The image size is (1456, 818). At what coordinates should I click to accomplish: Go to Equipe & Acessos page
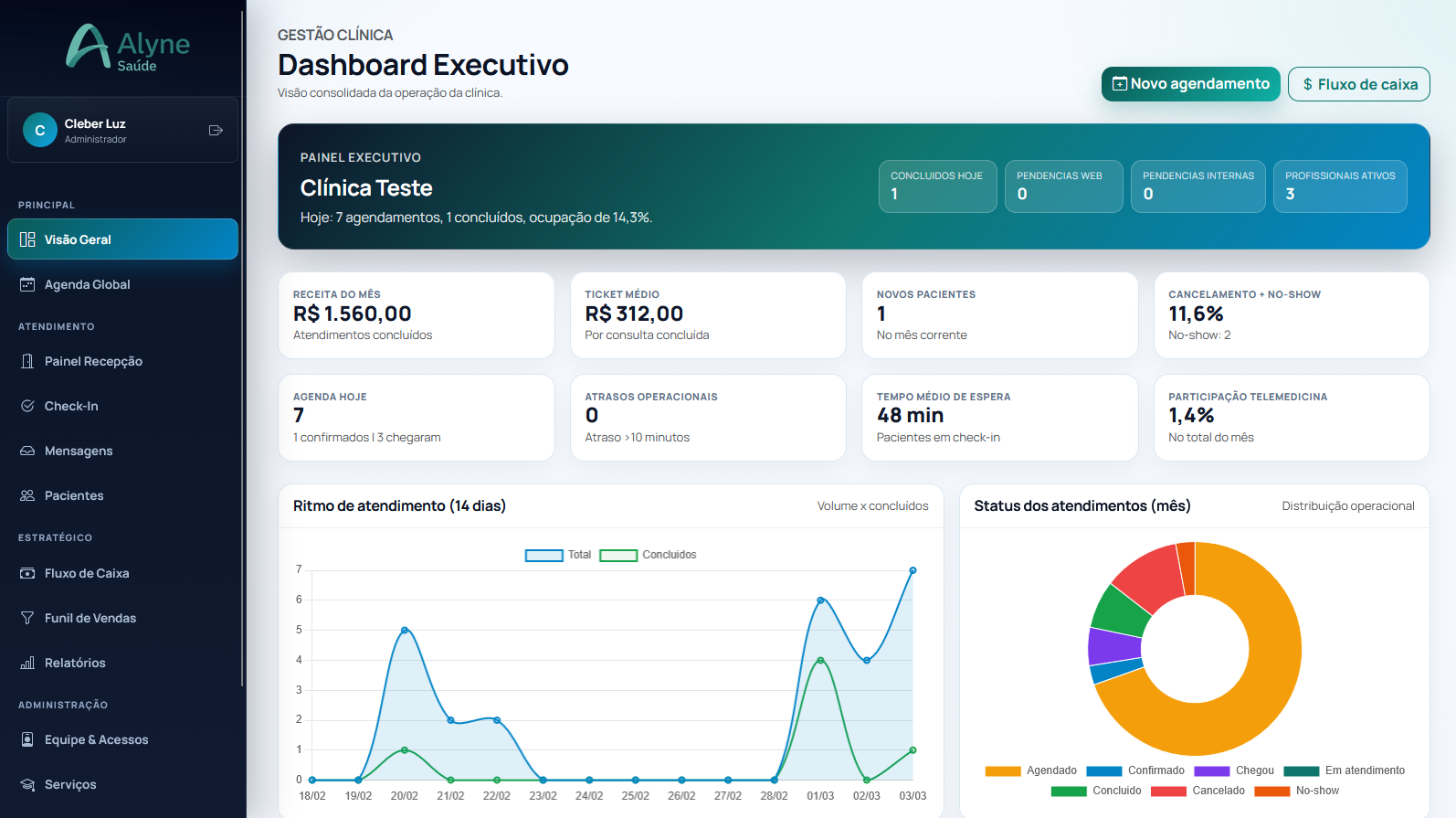[x=96, y=739]
